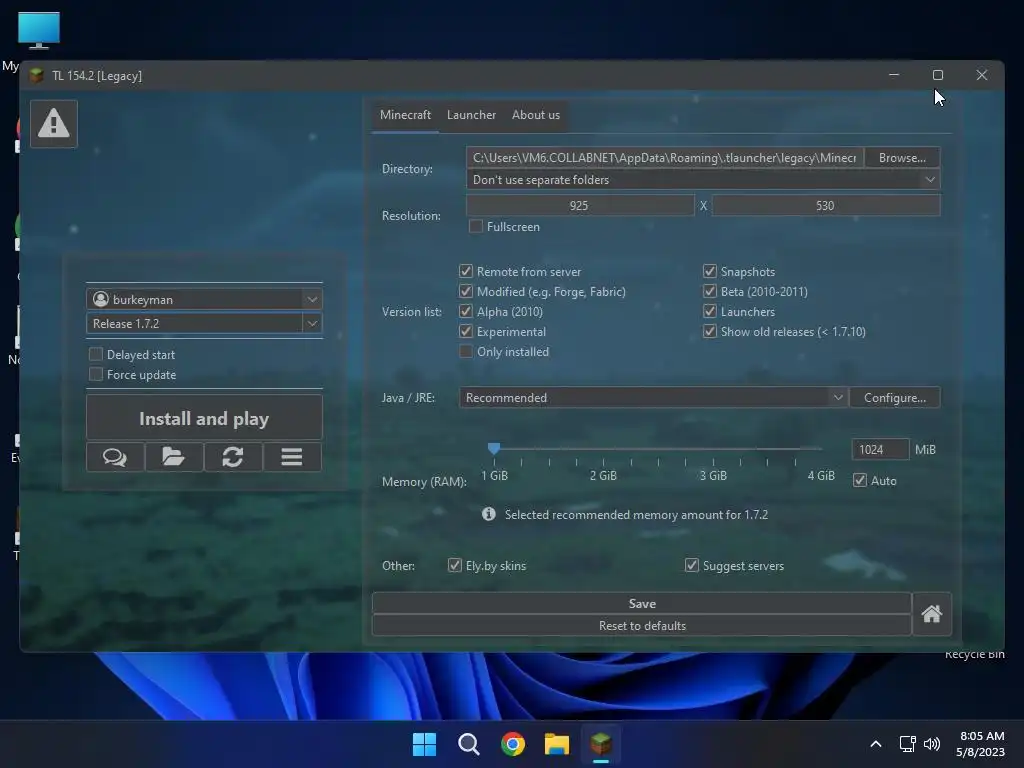Click the TLauncher taskbar icon
This screenshot has height=768, width=1024.
(x=601, y=744)
